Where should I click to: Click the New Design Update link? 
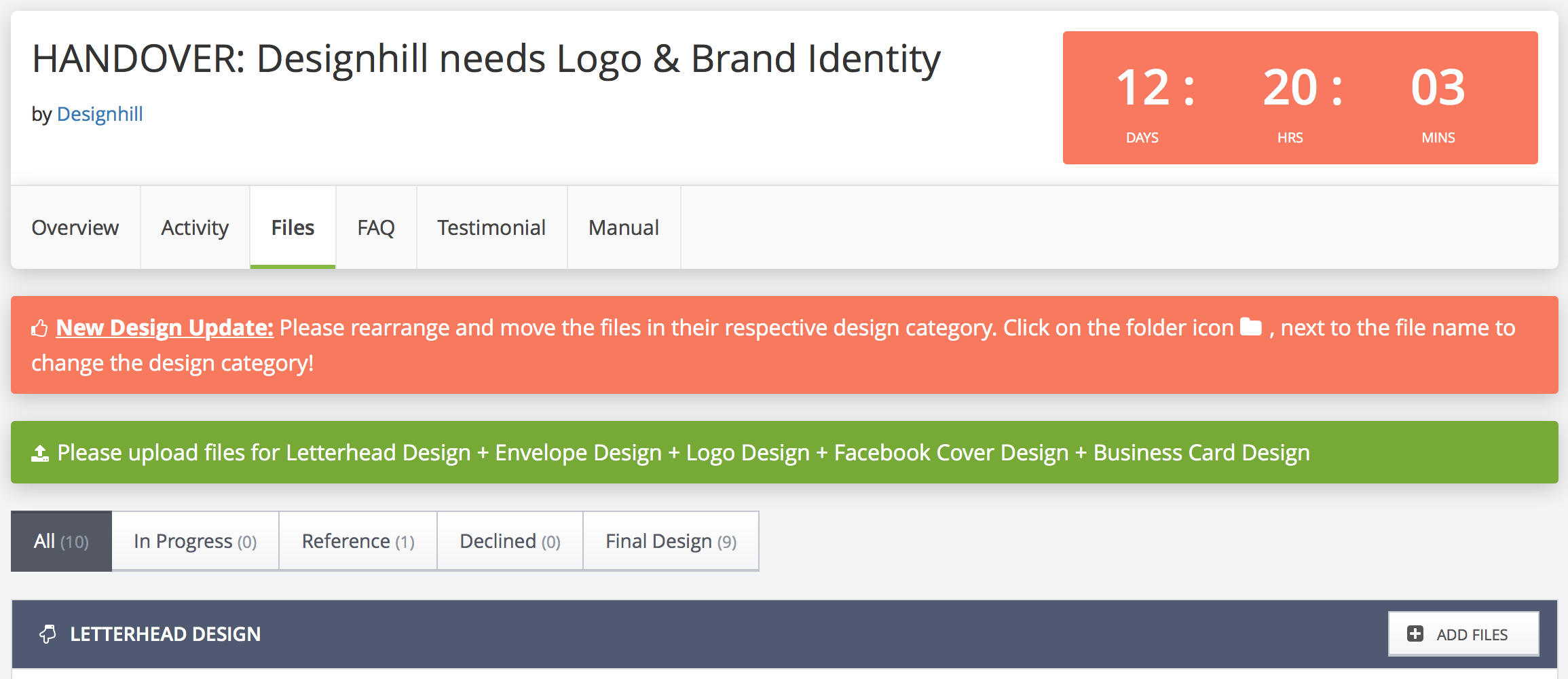click(165, 328)
